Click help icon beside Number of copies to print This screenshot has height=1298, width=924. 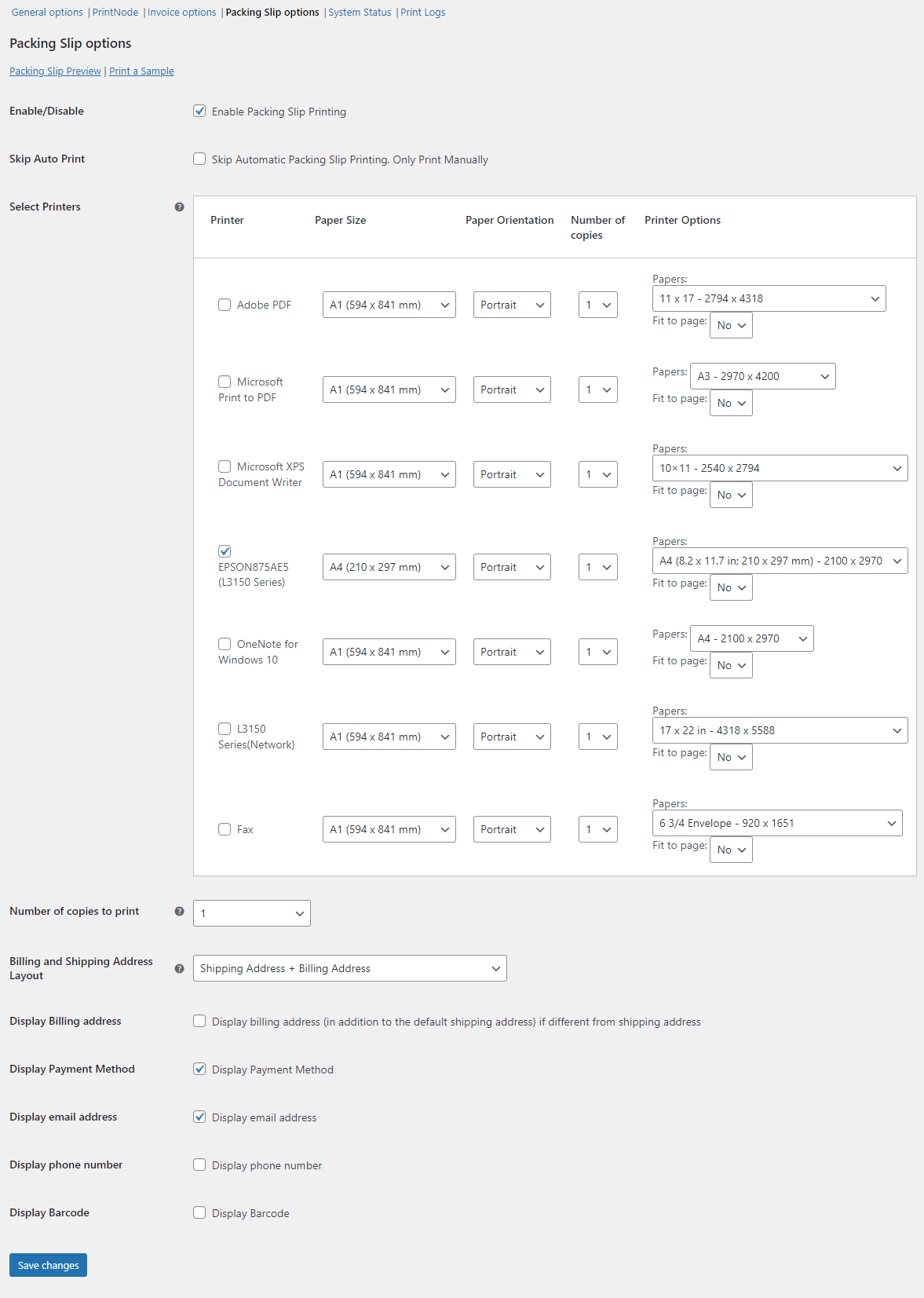click(179, 912)
